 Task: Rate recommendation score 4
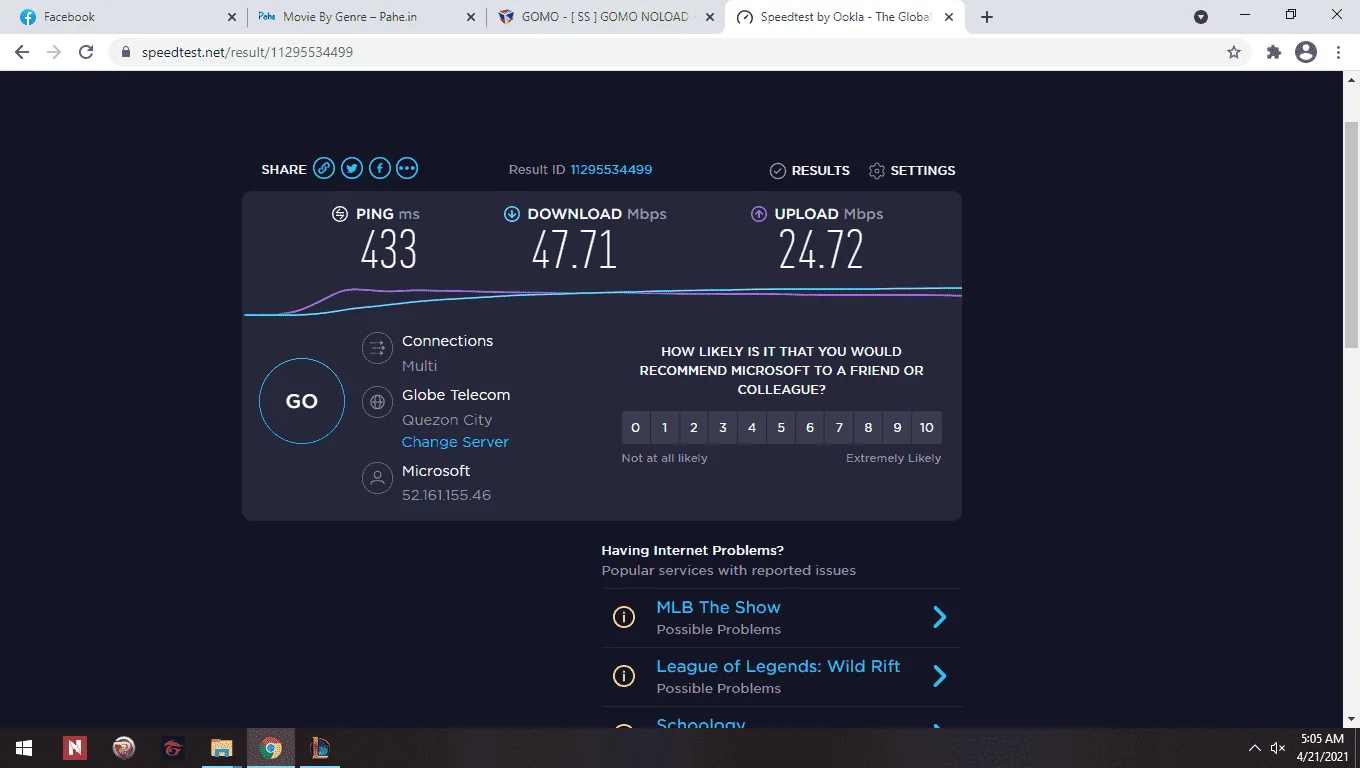(752, 428)
